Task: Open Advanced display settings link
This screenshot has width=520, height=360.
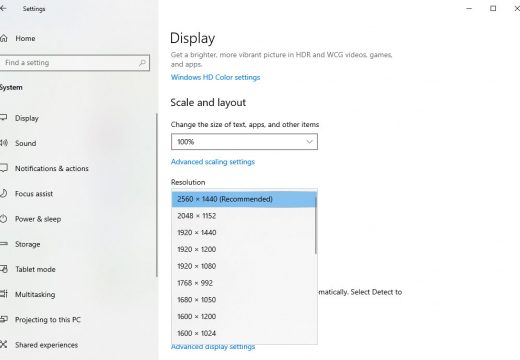Action: point(213,347)
